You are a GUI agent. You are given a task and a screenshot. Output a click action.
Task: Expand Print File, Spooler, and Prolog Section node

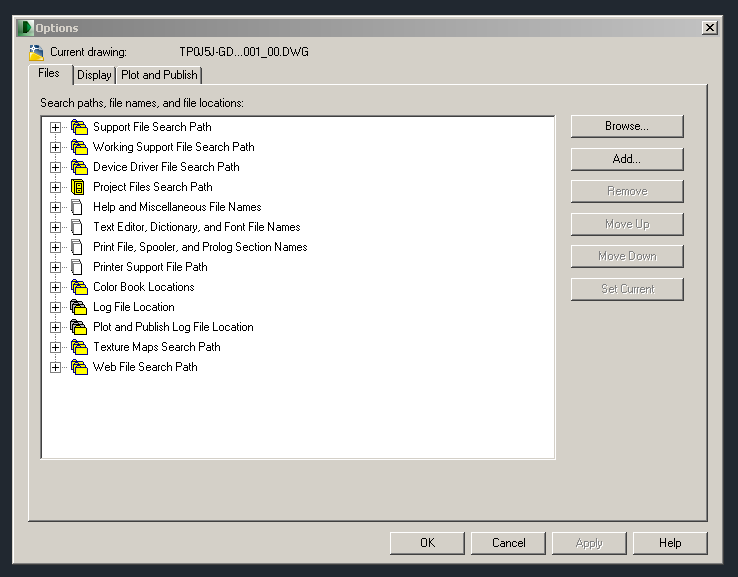coord(55,247)
